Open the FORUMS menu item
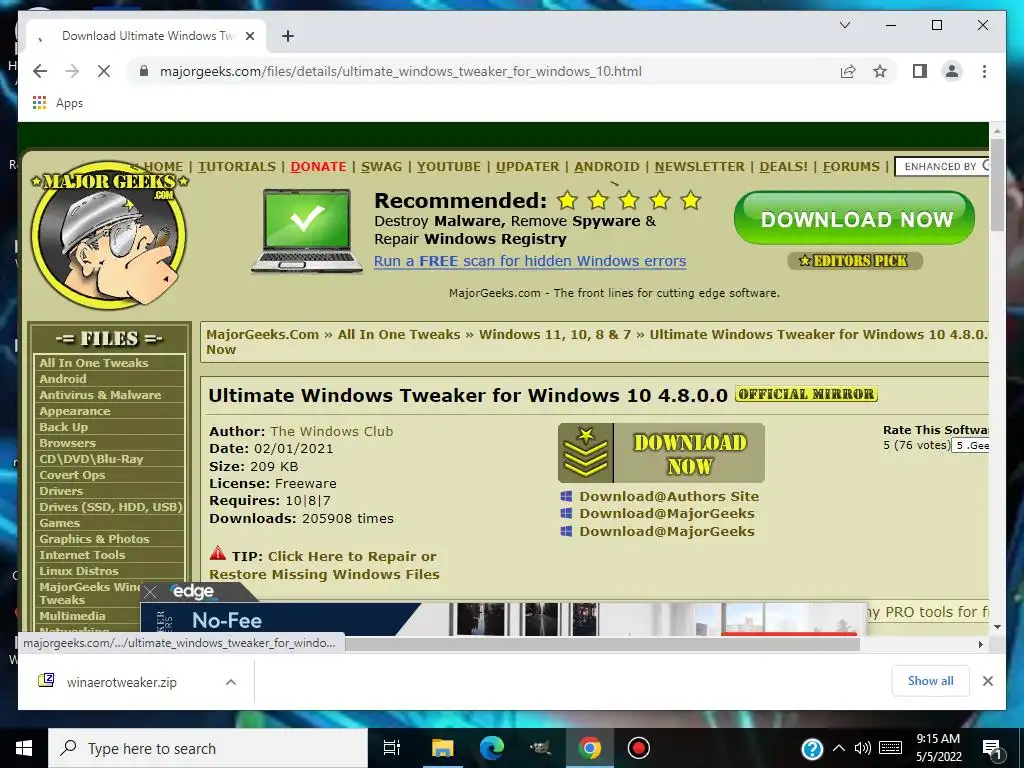This screenshot has width=1024, height=768. [x=851, y=167]
